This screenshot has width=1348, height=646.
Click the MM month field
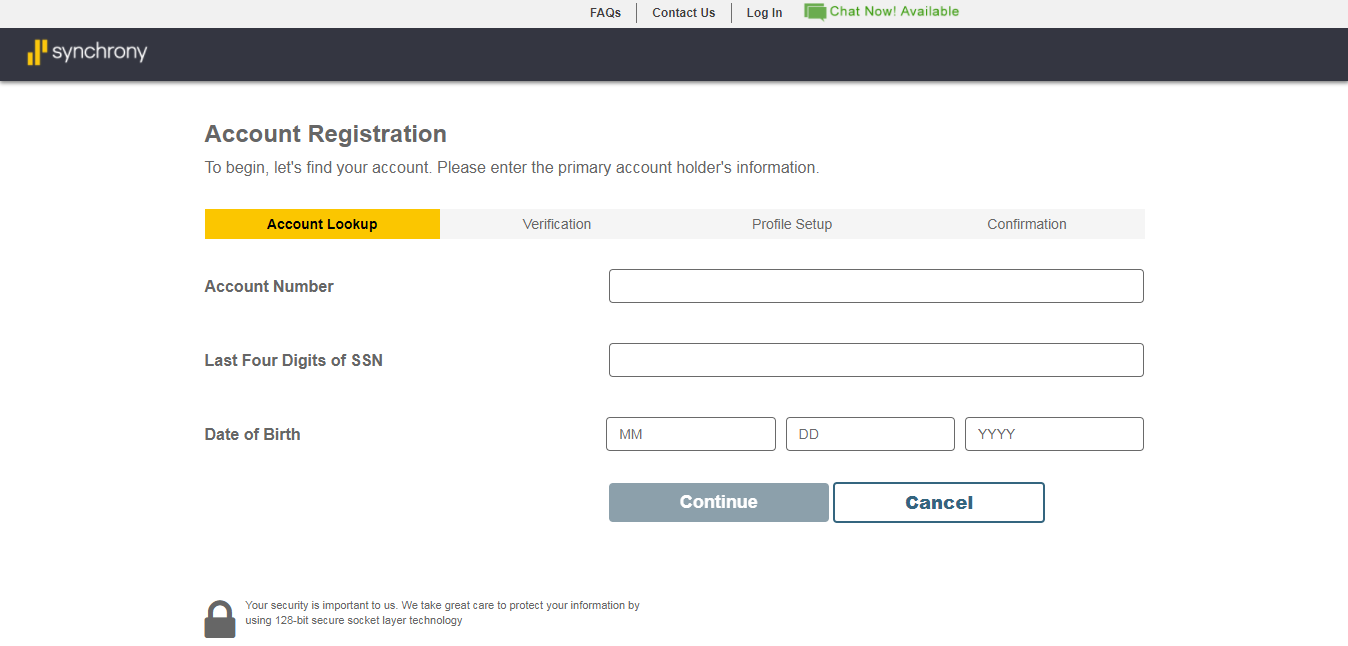[691, 434]
